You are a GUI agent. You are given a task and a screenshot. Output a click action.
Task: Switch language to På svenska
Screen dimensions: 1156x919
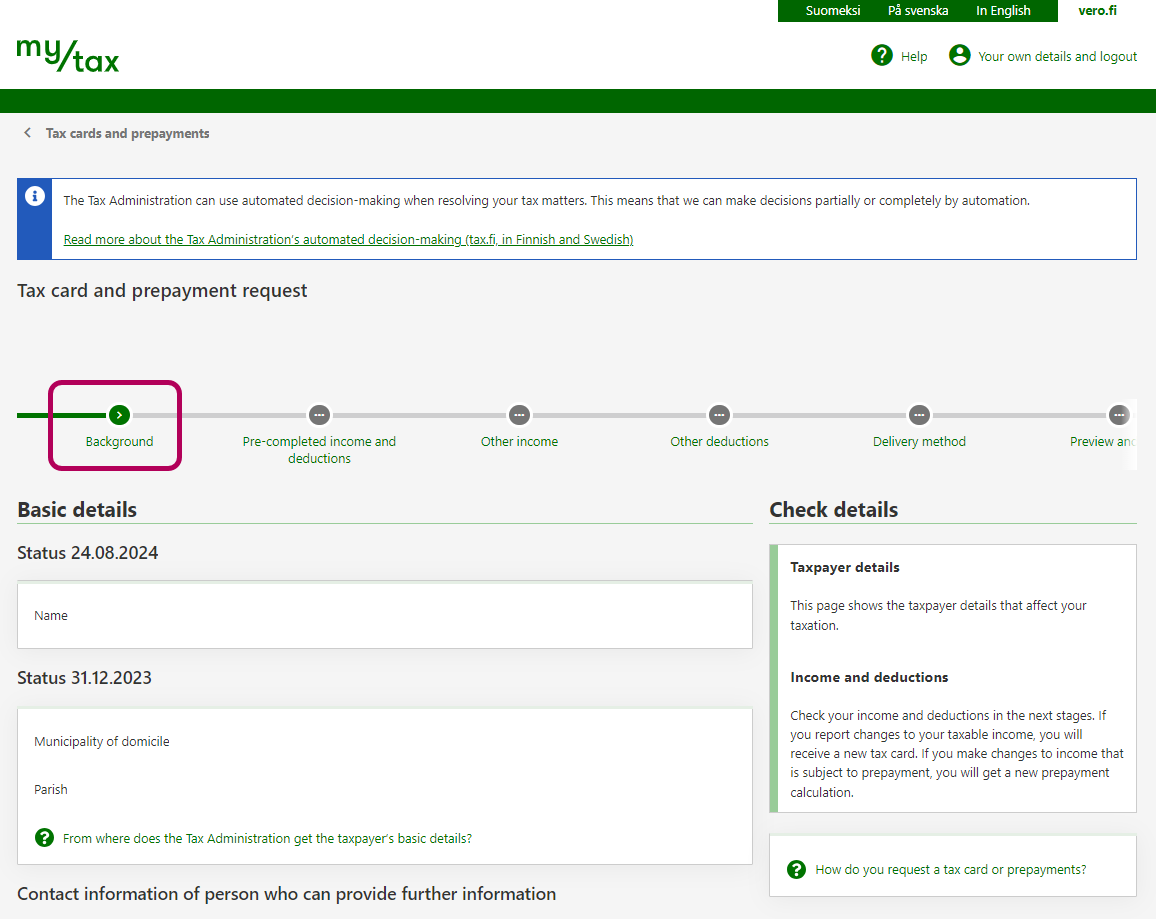point(917,11)
